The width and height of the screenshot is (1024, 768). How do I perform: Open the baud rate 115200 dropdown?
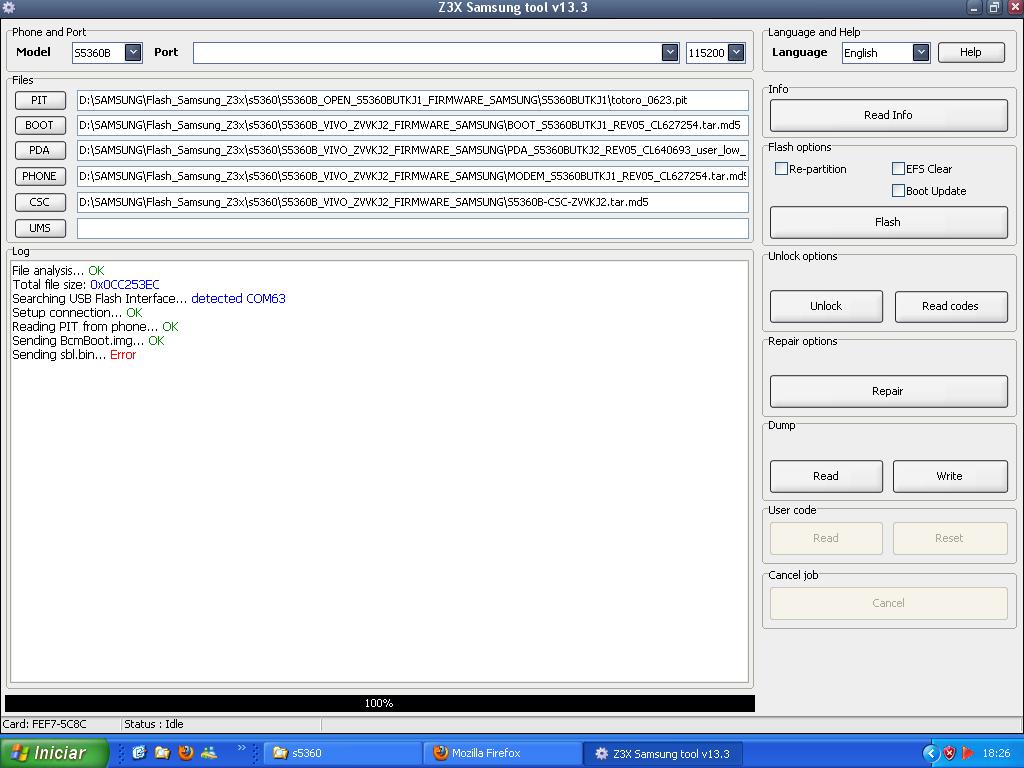tap(736, 52)
